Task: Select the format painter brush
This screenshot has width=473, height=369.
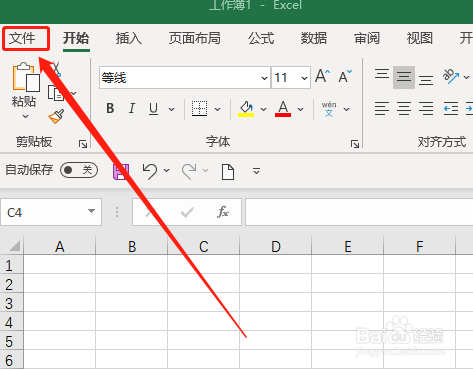Action: 56,116
